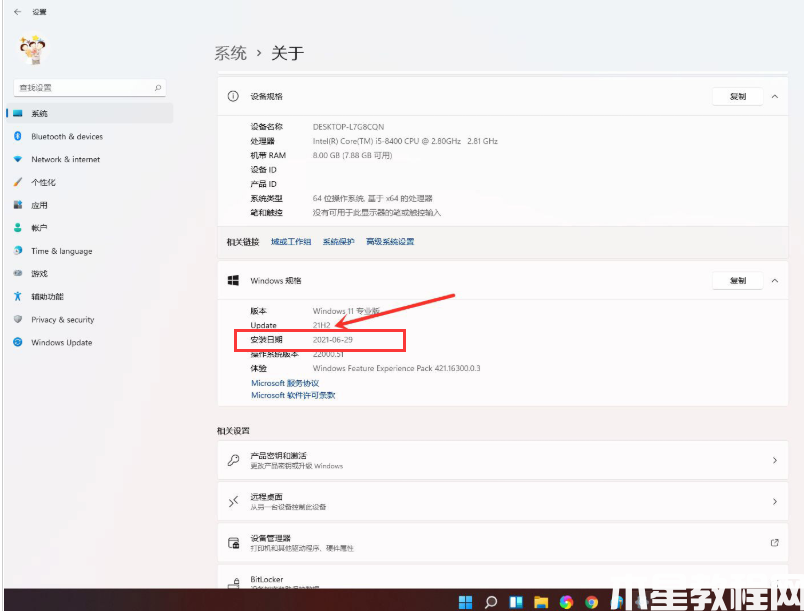This screenshot has height=611, width=805.
Task: Click the chevron on the 产品密钥和激活 row
Action: tap(775, 460)
